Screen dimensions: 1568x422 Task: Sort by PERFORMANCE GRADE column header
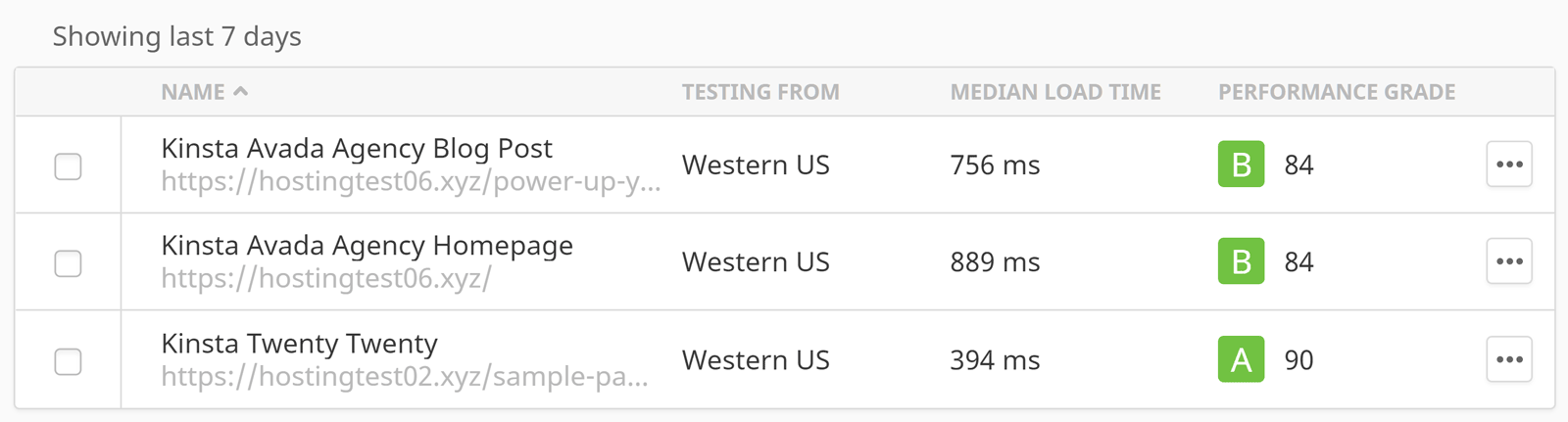tap(1337, 92)
